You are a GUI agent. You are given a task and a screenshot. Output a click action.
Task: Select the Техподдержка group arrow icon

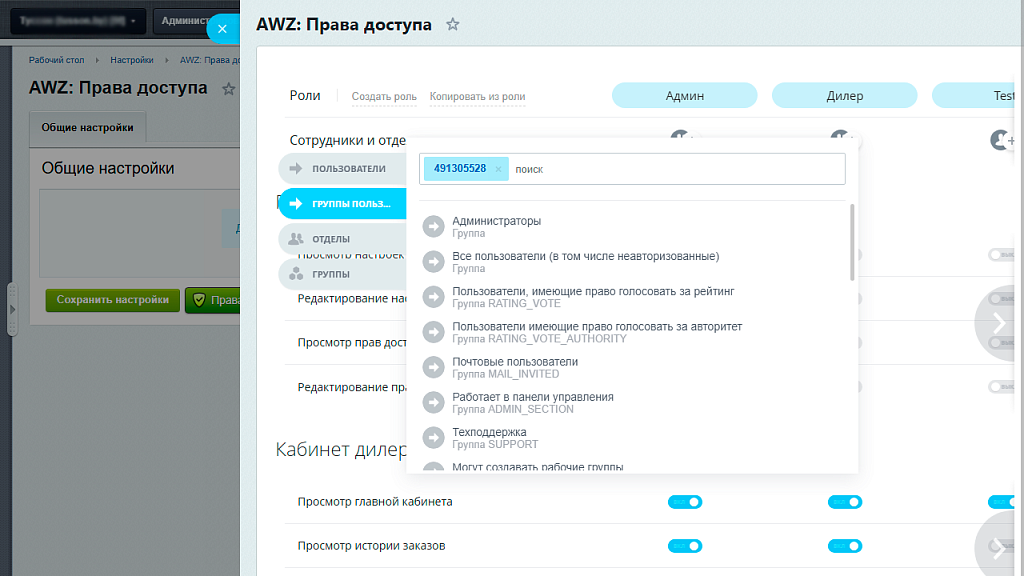433,437
